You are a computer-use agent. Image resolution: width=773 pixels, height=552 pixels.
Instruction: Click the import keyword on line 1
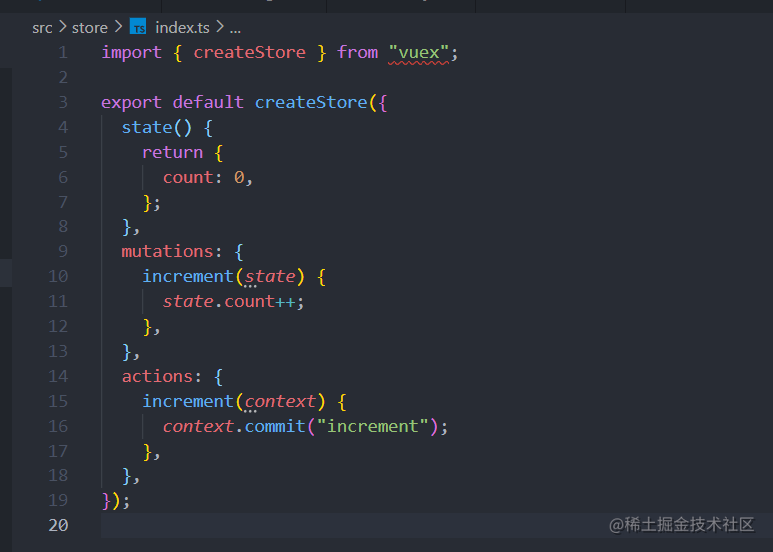tap(132, 52)
